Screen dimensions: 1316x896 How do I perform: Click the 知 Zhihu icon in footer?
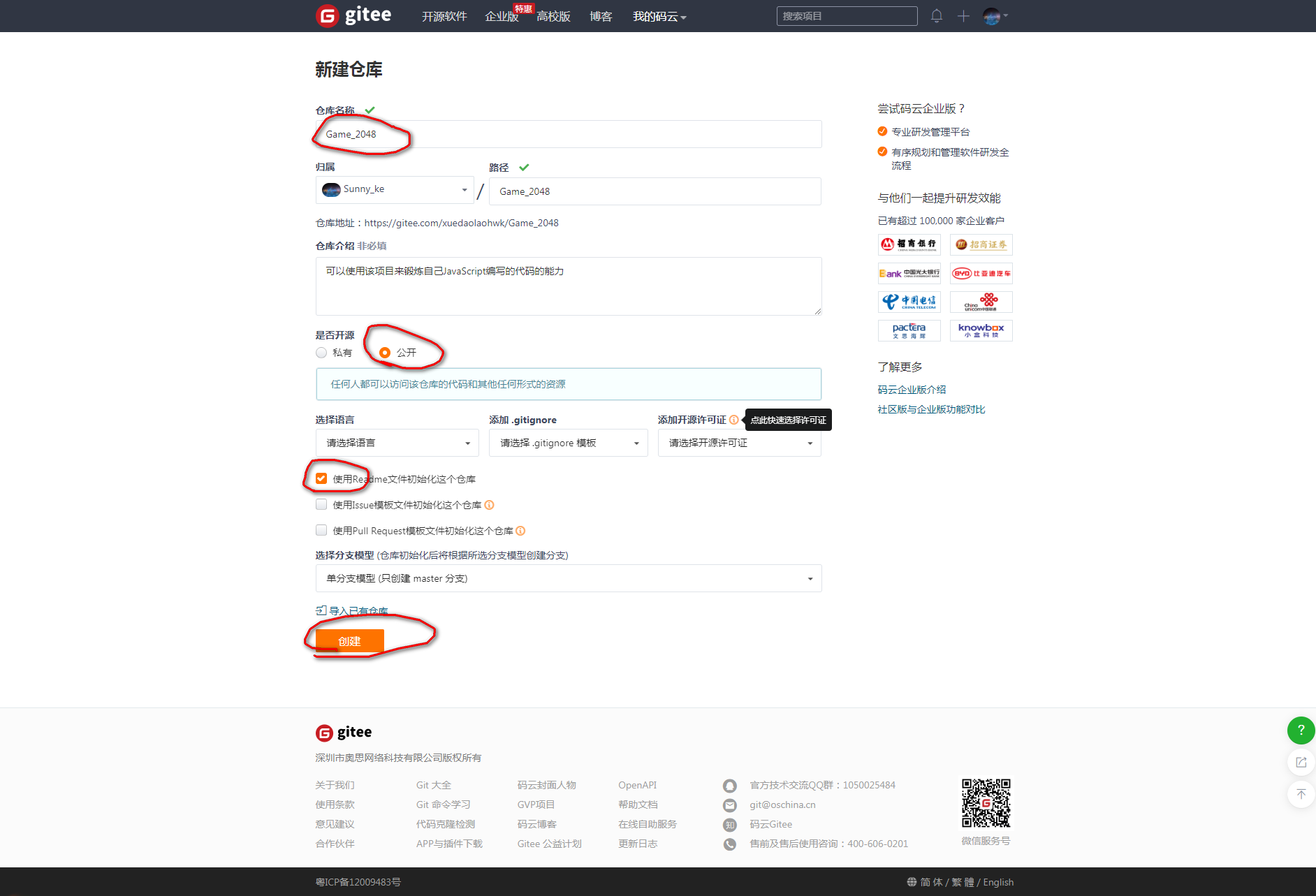[730, 825]
